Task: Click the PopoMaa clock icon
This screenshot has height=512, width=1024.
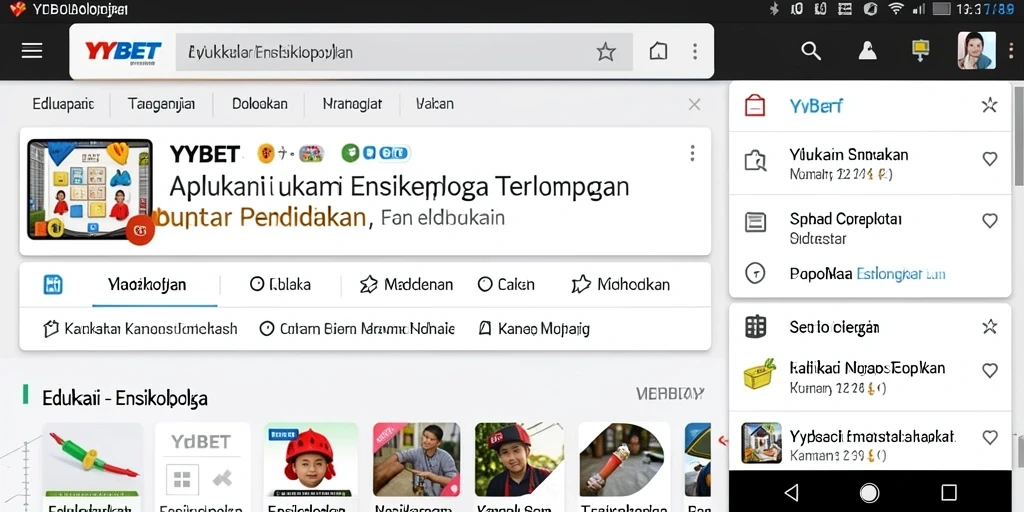Action: click(x=755, y=273)
